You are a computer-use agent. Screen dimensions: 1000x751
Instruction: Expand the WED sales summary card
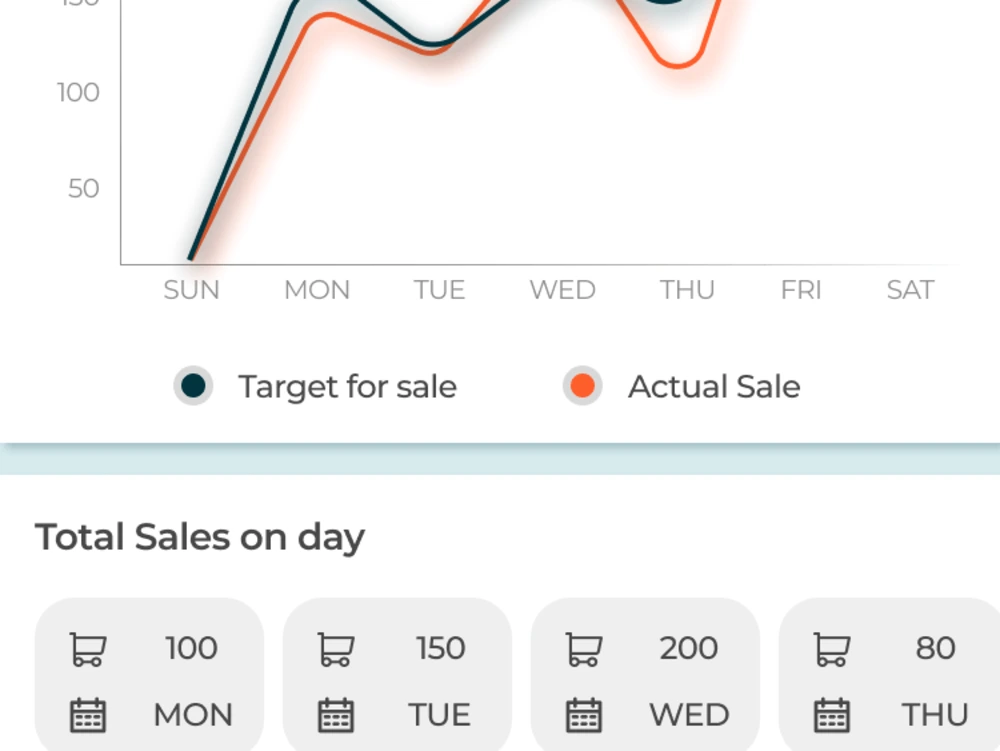tap(645, 680)
